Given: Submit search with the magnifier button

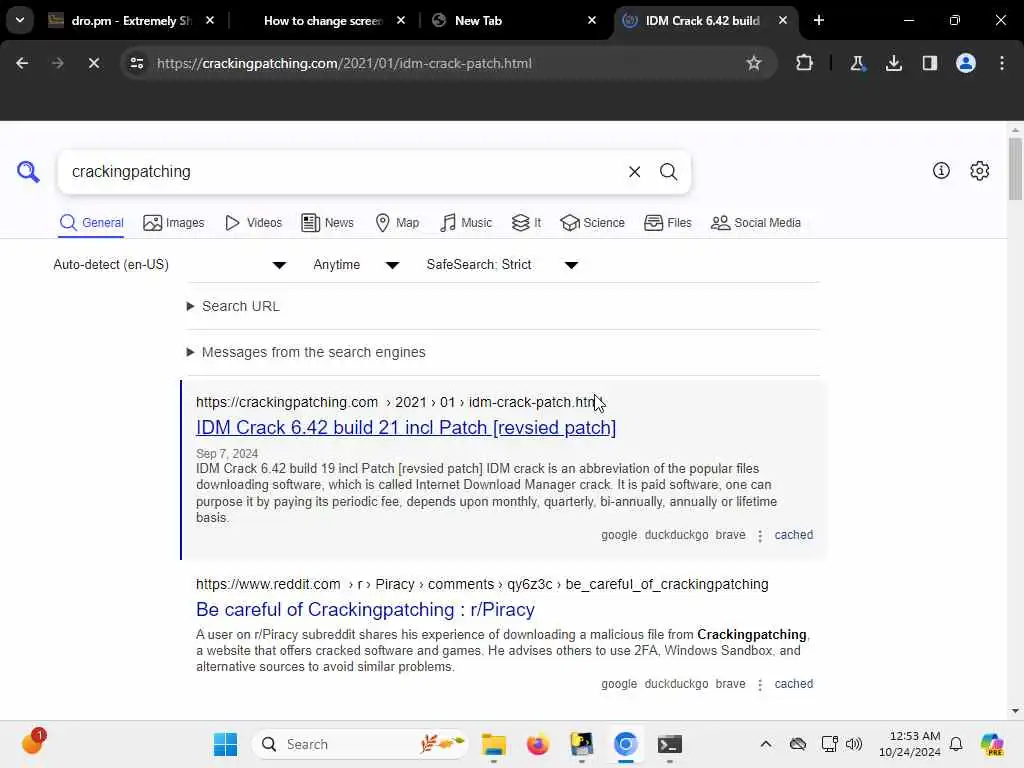Looking at the screenshot, I should pos(668,172).
